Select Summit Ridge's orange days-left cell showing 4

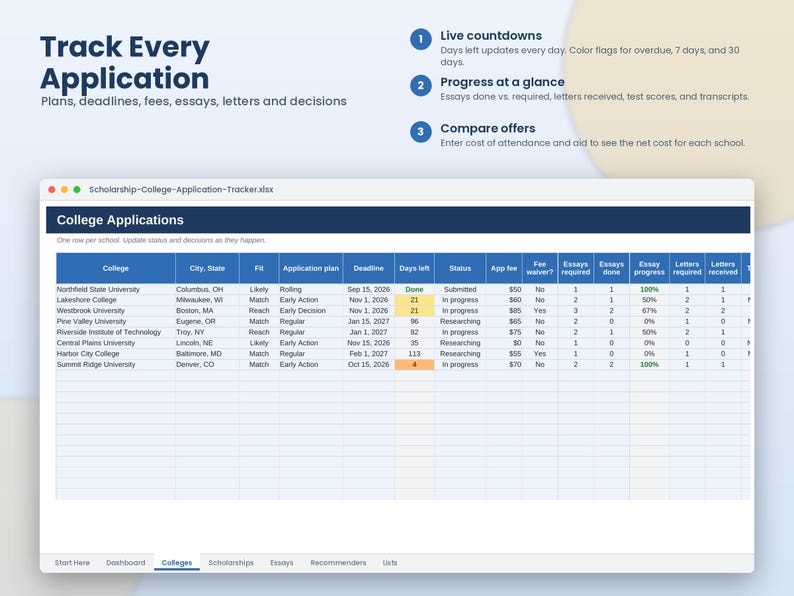tap(414, 365)
